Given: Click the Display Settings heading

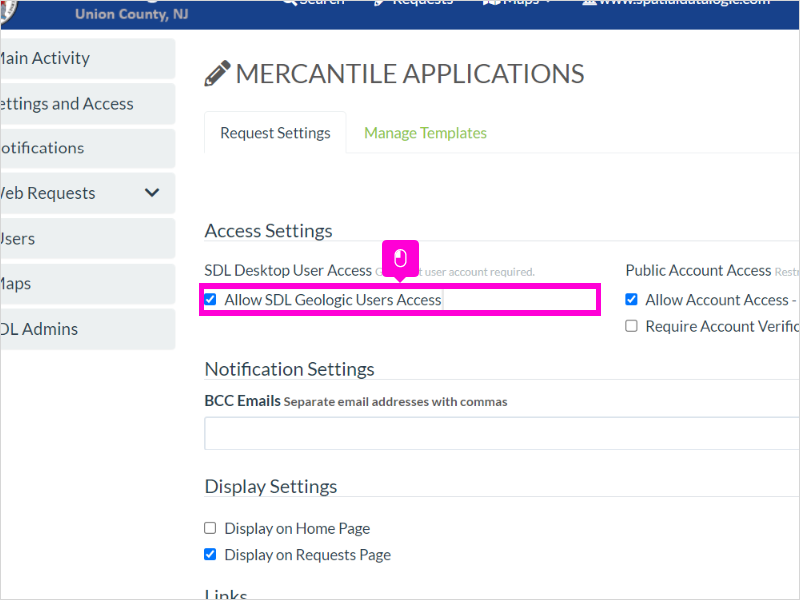Looking at the screenshot, I should pos(271,486).
